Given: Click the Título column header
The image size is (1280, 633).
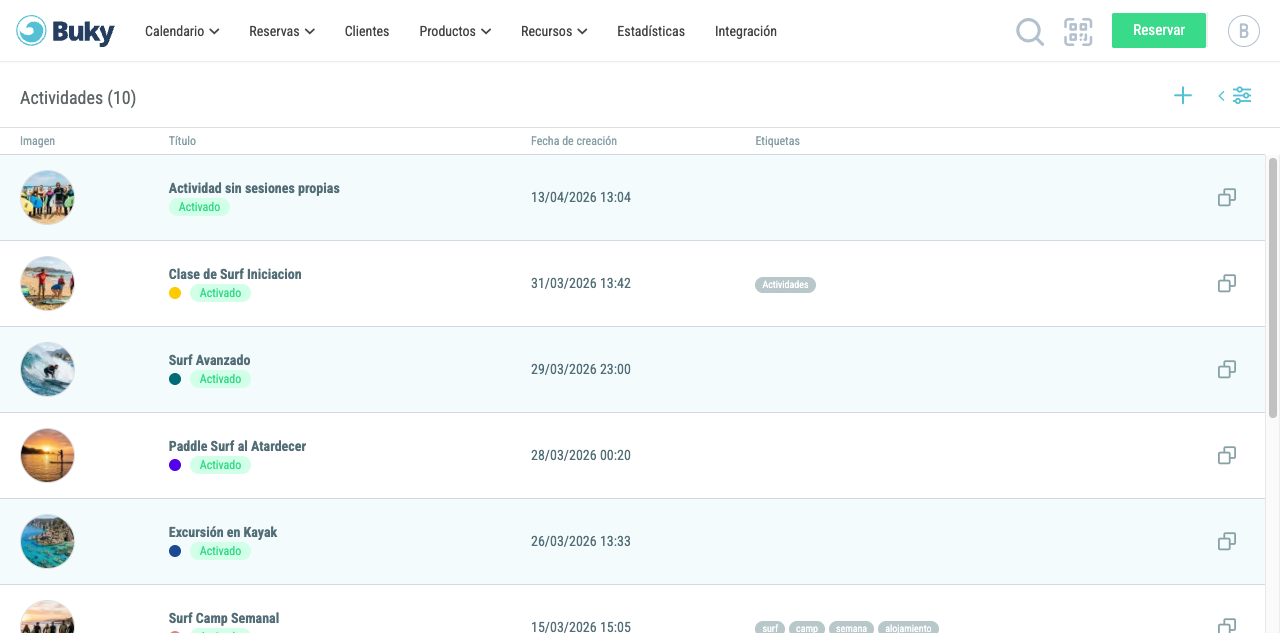Looking at the screenshot, I should click(x=182, y=141).
